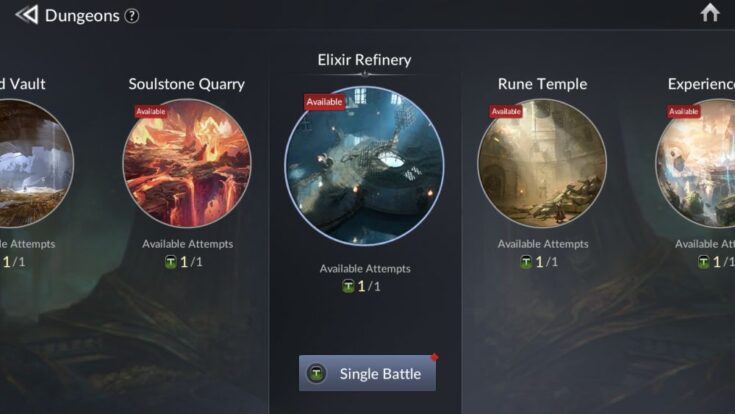Click the Rune Temple title
This screenshot has height=414, width=735.
[x=542, y=84]
